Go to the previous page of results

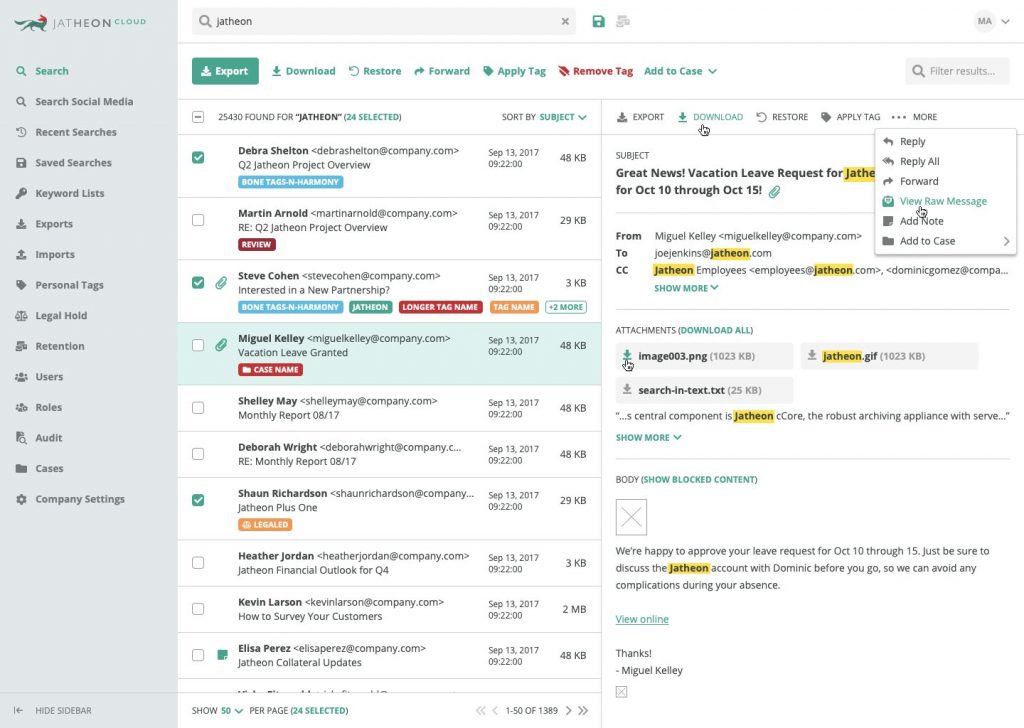click(495, 710)
